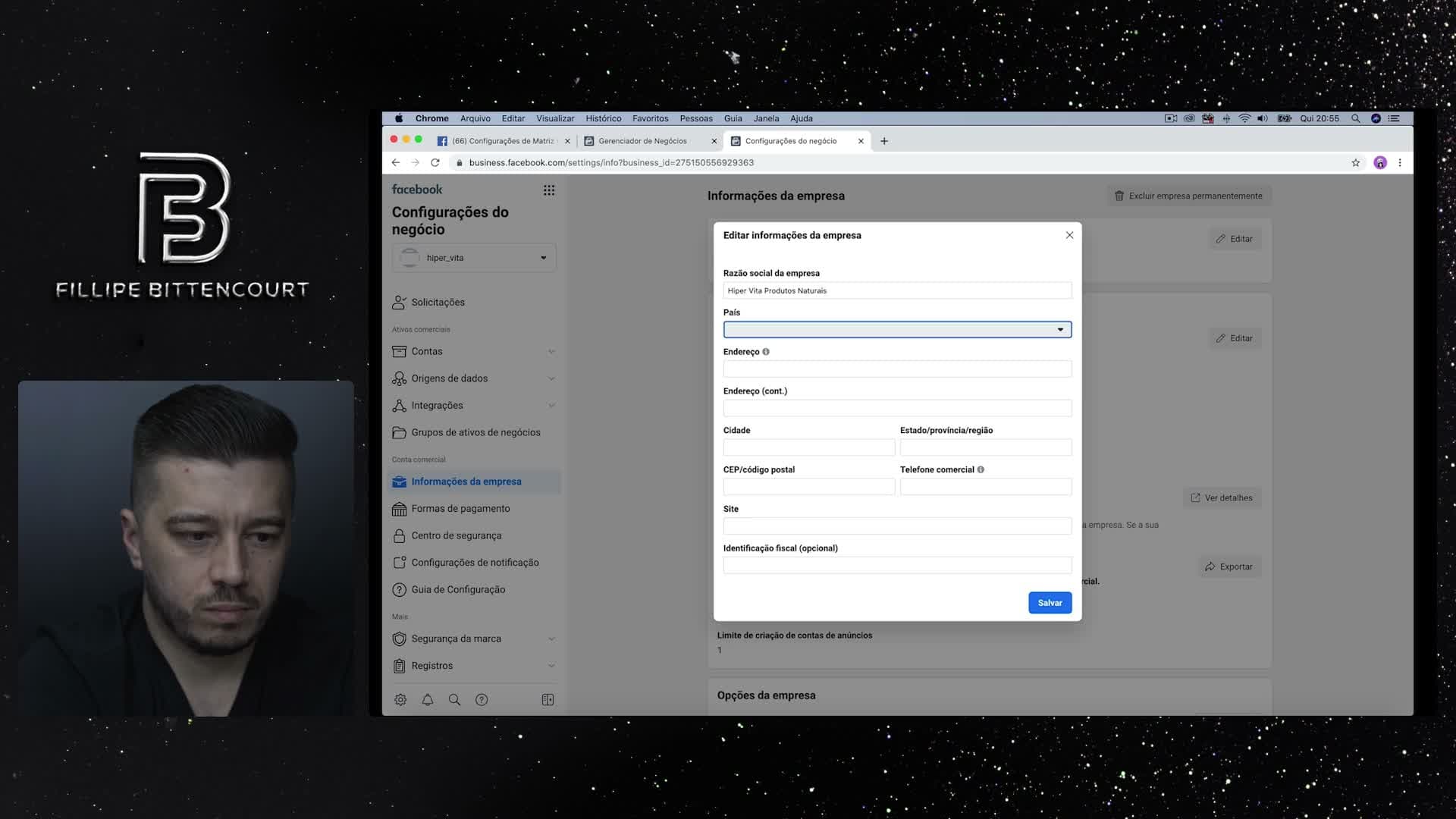Screen dimensions: 1456x819
Task: Switch to Gerenciador de Negócios tab
Action: pos(650,141)
